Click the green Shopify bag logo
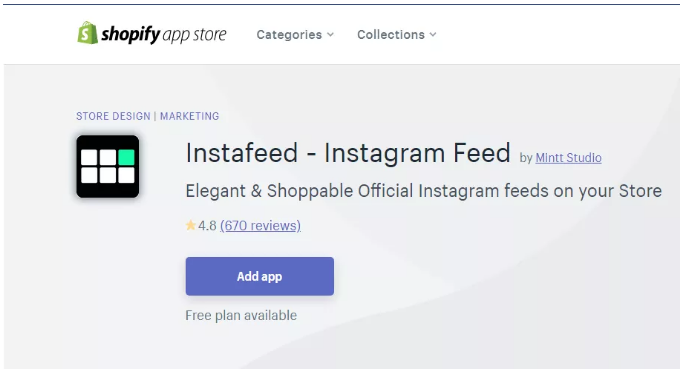 (88, 33)
